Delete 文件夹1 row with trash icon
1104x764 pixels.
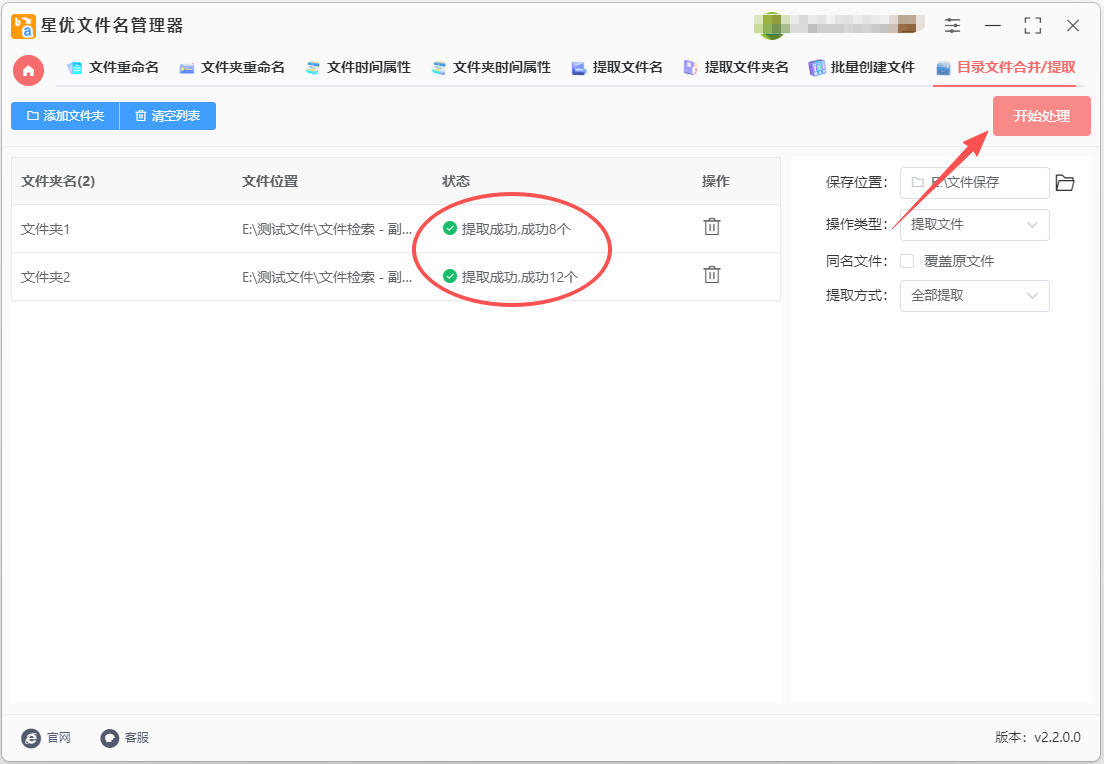click(712, 227)
